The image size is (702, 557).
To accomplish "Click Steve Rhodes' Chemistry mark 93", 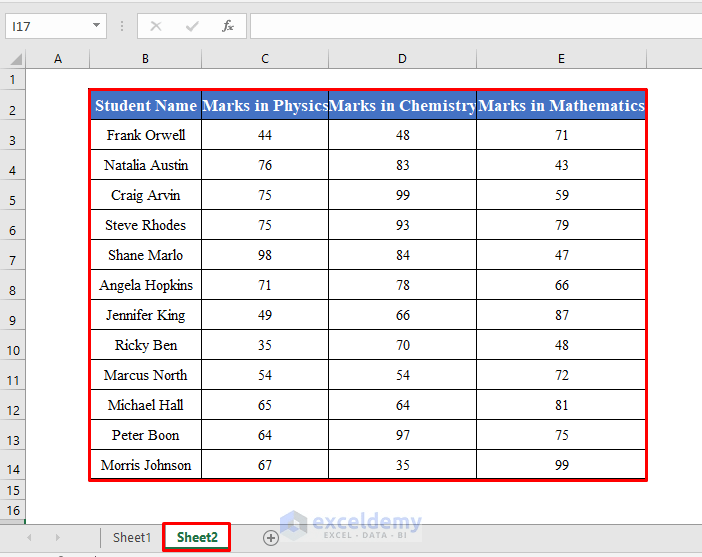I will tap(402, 225).
